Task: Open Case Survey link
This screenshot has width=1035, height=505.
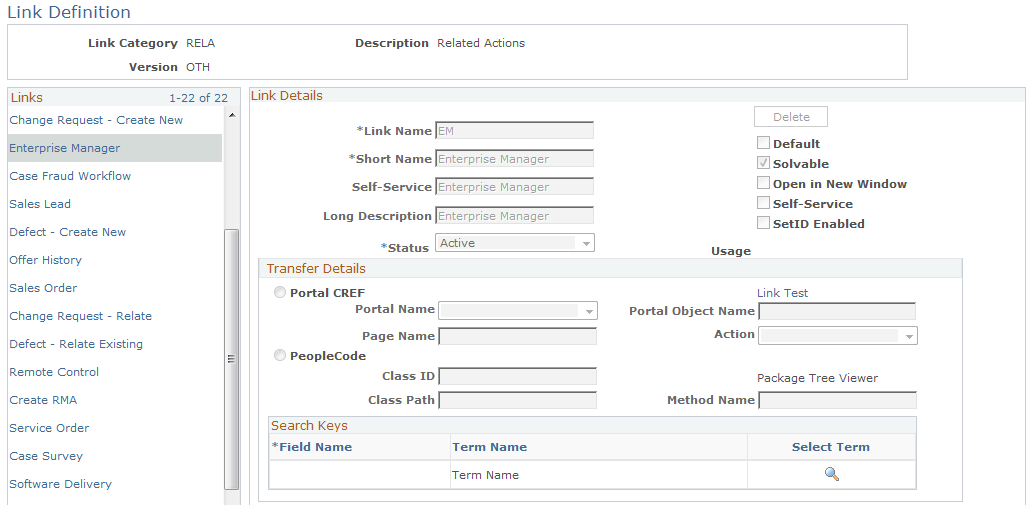Action: (x=46, y=456)
